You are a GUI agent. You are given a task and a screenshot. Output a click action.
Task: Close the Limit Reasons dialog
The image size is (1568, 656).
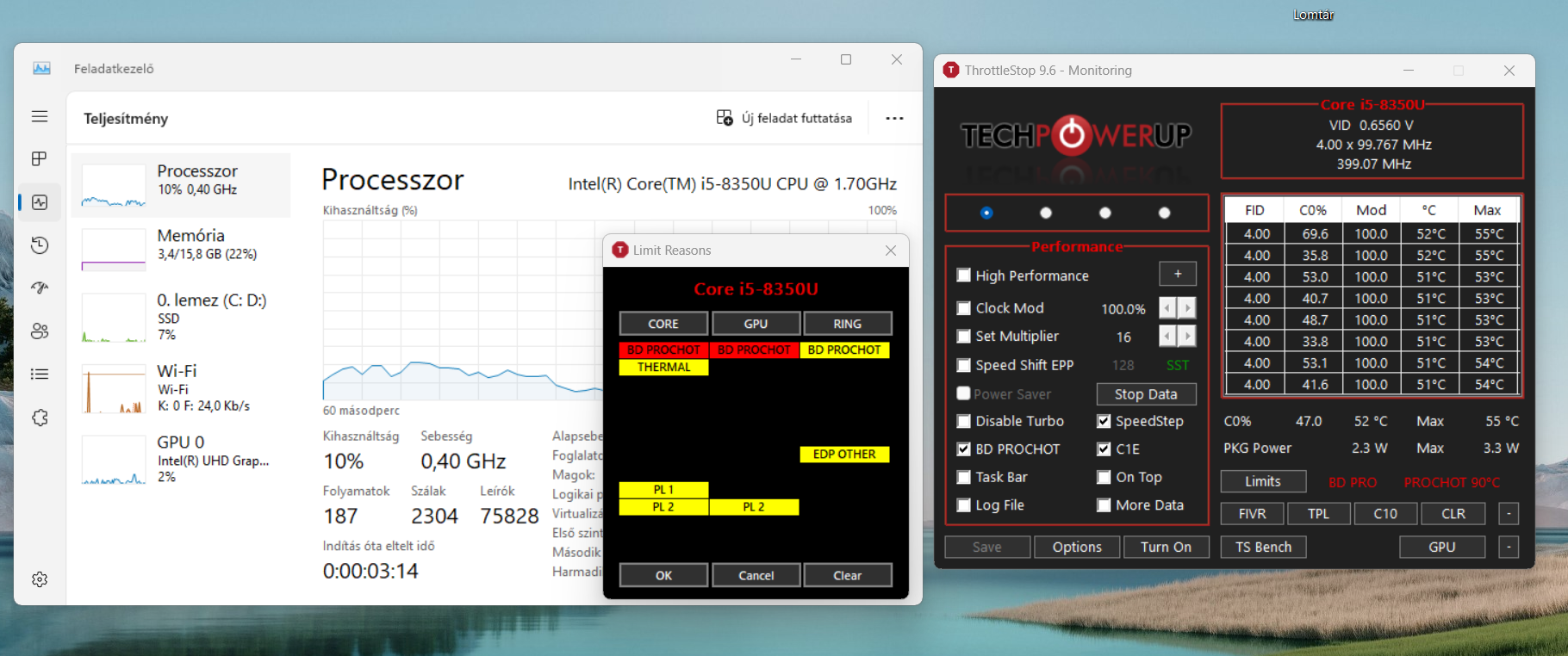point(891,251)
